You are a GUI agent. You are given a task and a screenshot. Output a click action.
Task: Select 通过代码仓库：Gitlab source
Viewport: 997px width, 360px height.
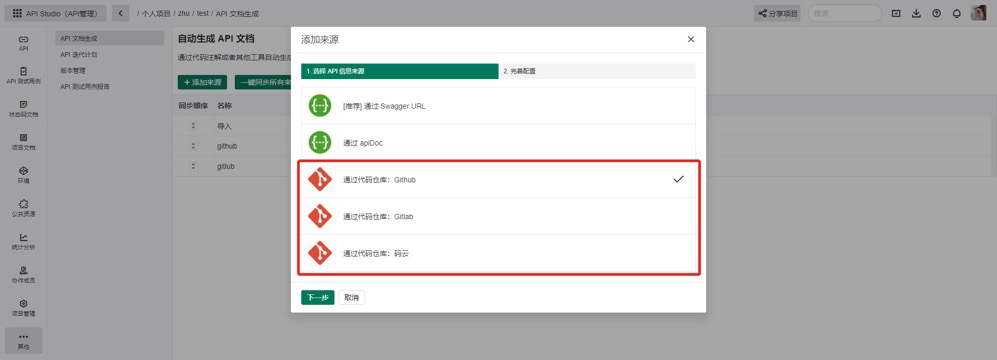(498, 217)
